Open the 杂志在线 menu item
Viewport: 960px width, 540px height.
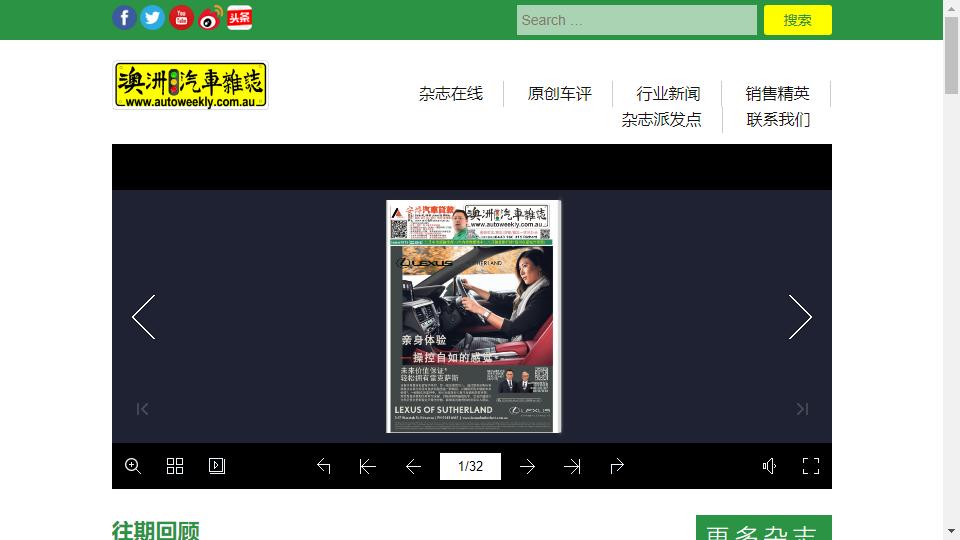[x=451, y=94]
